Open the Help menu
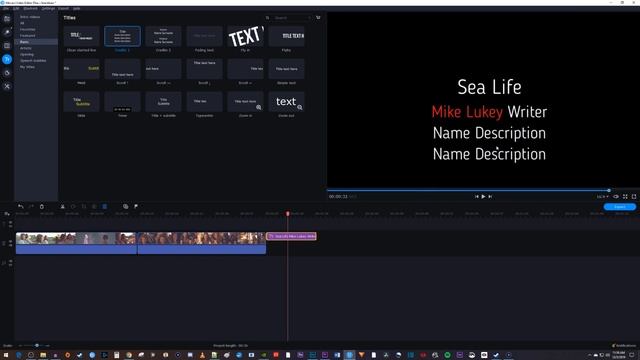Screen dimensions: 640x360 click(x=76, y=8)
